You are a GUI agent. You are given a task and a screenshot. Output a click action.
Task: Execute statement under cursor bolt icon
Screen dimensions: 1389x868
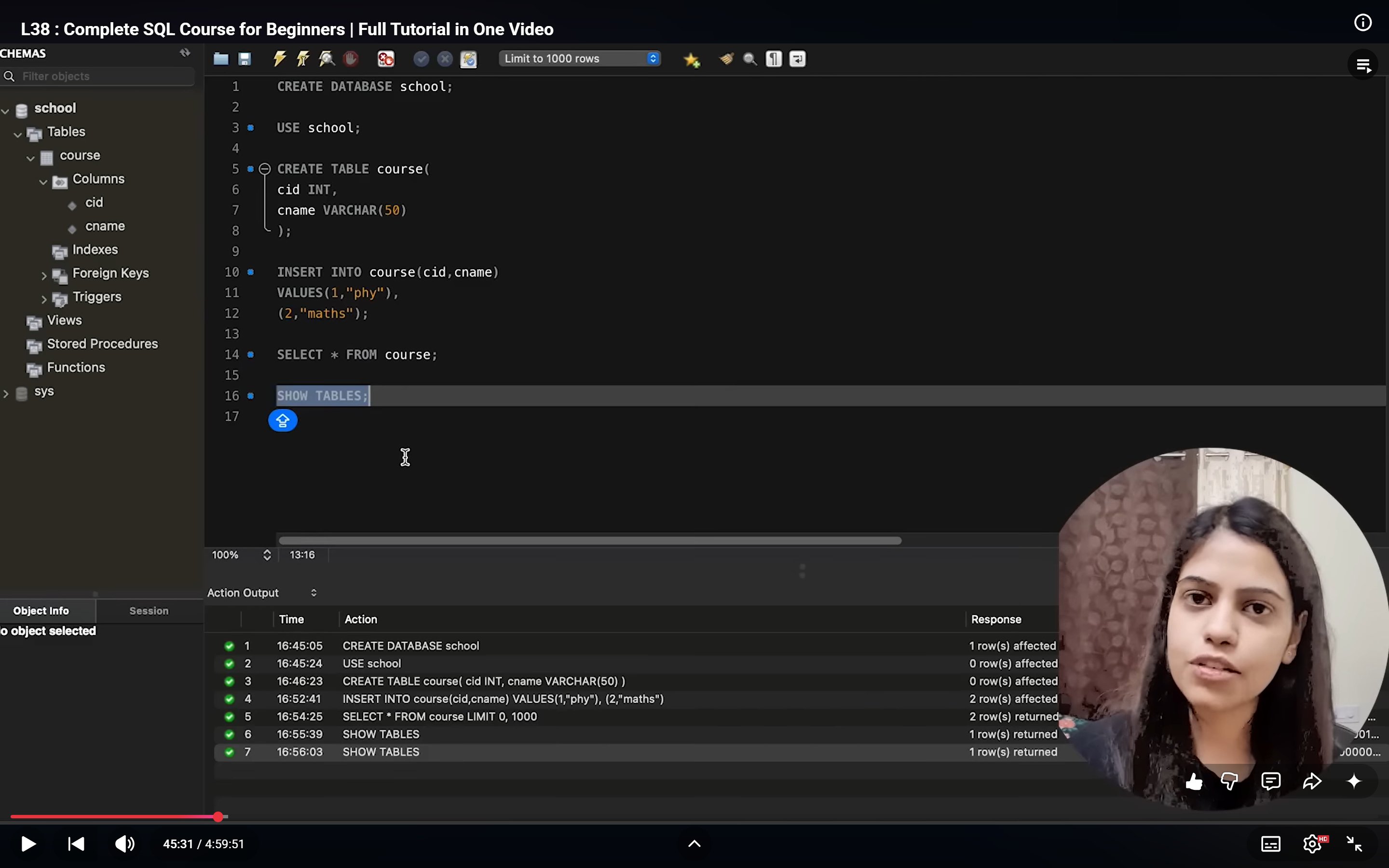[x=303, y=58]
